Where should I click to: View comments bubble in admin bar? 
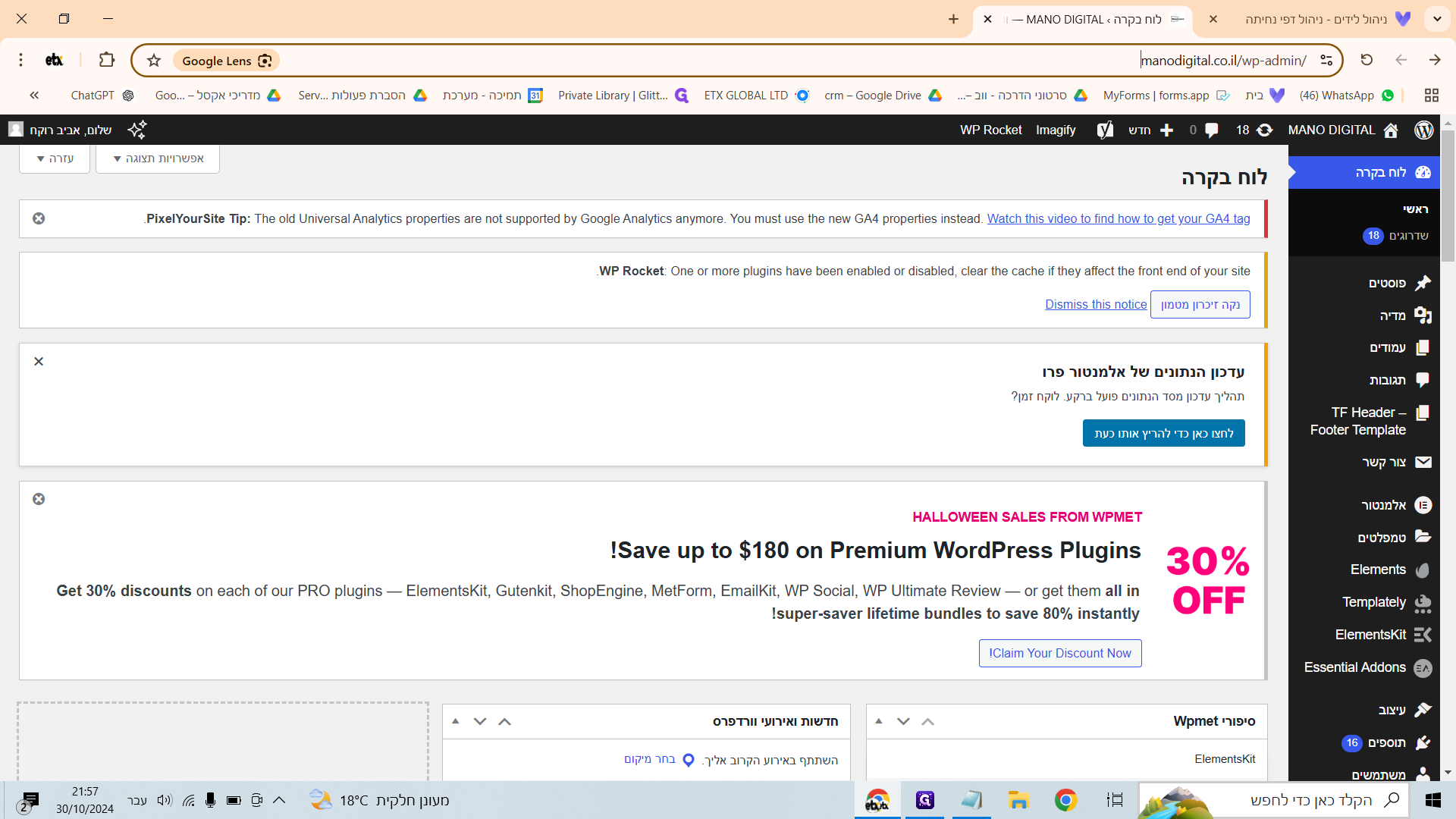tap(1203, 130)
